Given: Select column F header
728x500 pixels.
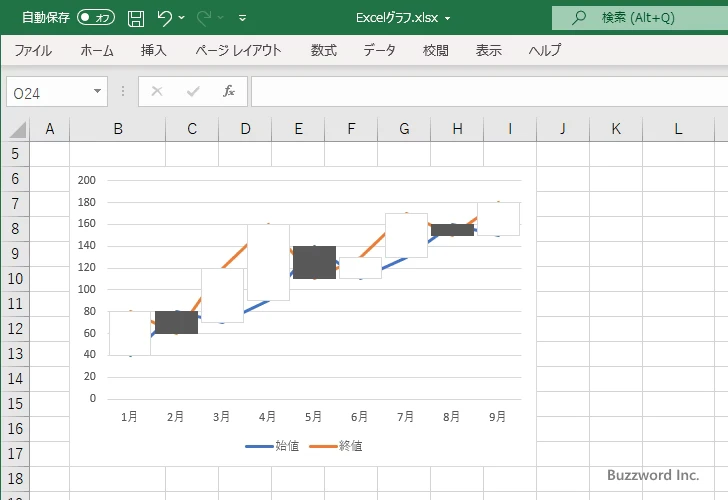Looking at the screenshot, I should coord(351,129).
